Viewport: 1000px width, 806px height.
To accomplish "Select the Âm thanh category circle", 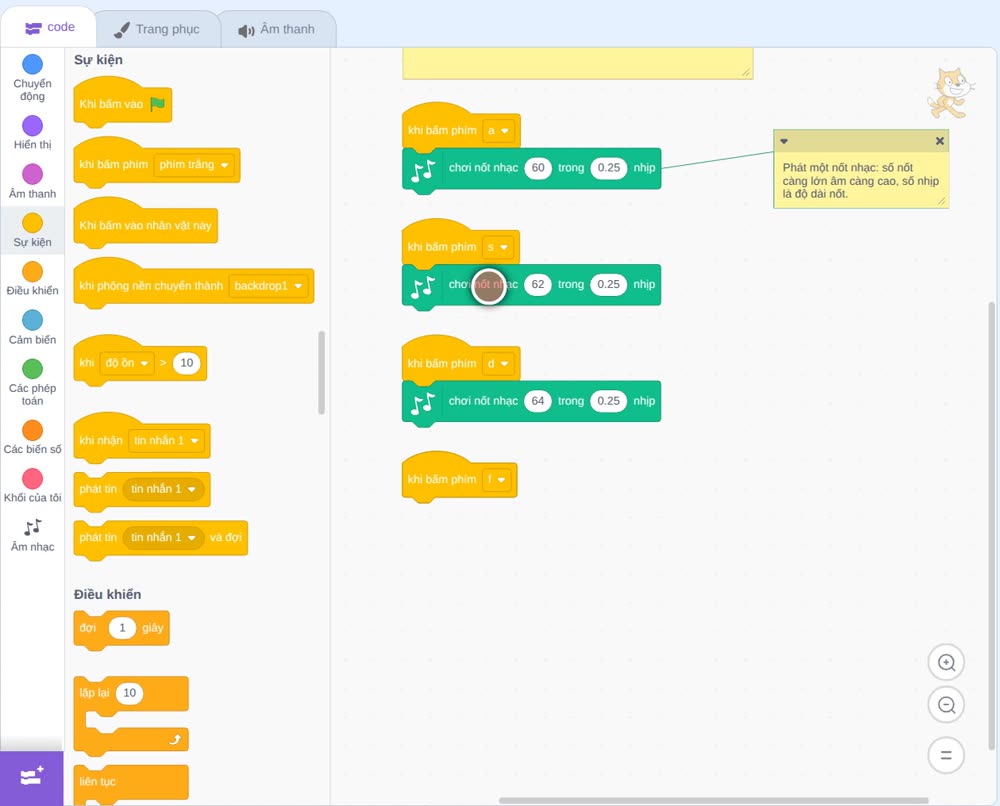I will [32, 173].
